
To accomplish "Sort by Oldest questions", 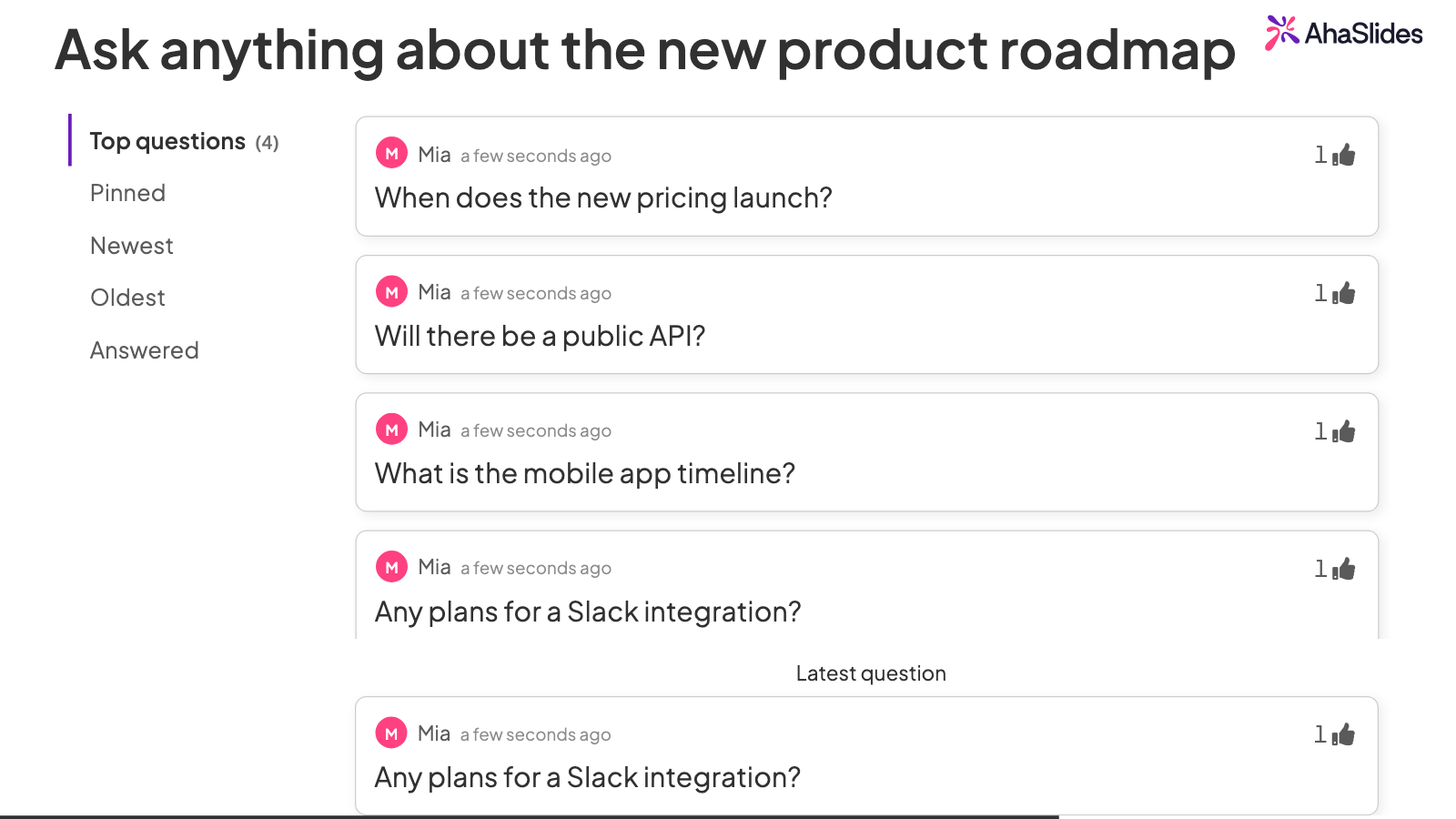I will tap(127, 298).
